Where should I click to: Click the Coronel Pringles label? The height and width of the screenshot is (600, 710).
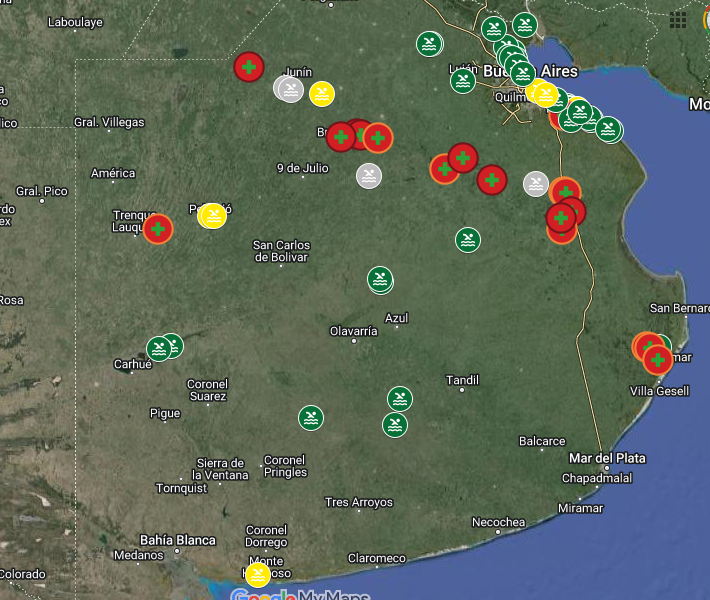285,466
